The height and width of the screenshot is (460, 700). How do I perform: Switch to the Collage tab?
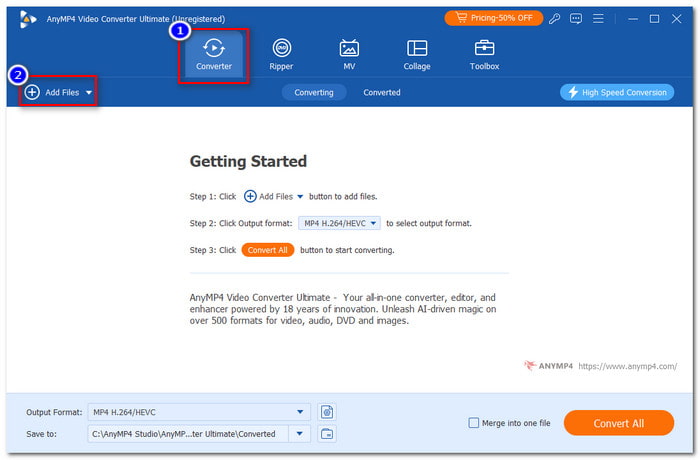coord(417,55)
